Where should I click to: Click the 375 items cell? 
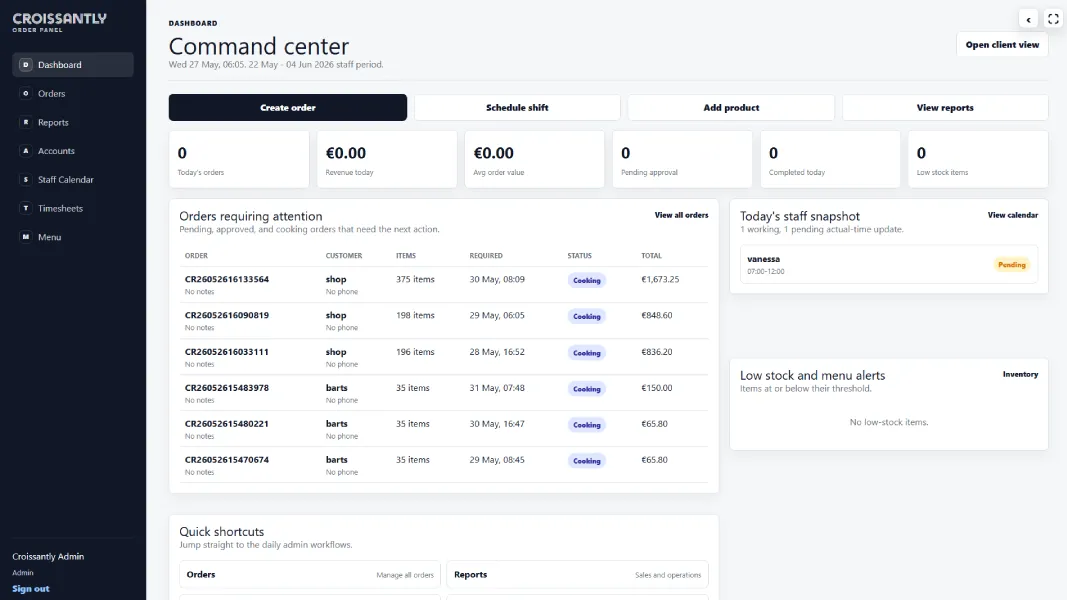coord(415,279)
